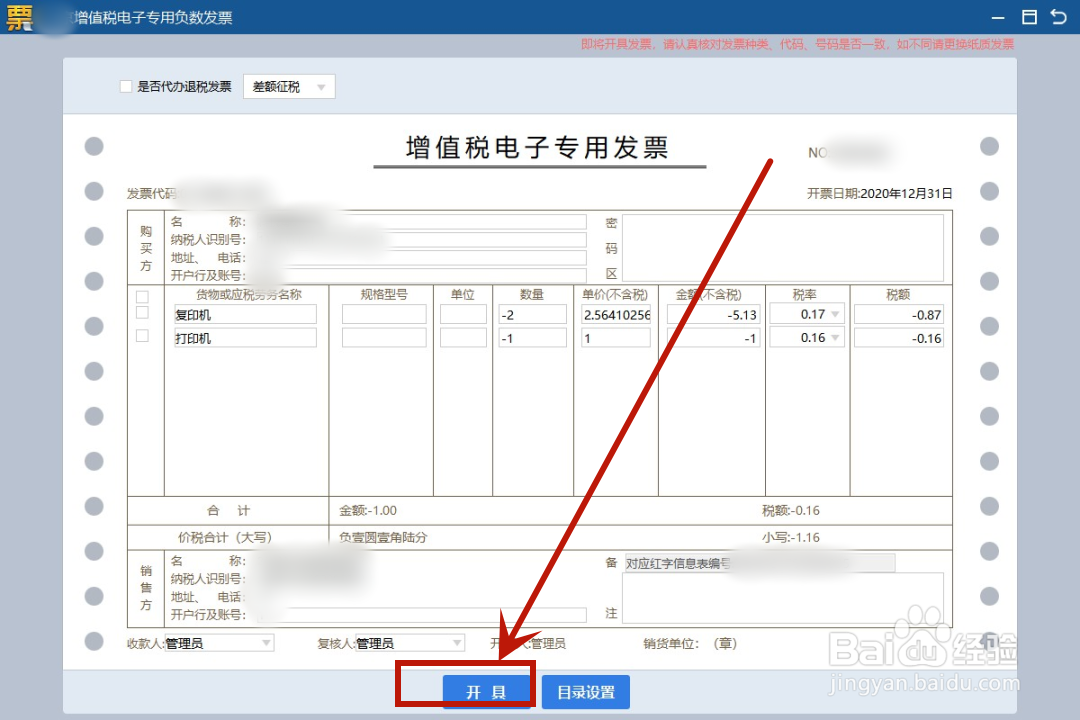The image size is (1080, 720).
Task: Click the 开具 button to issue invoice
Action: point(487,691)
